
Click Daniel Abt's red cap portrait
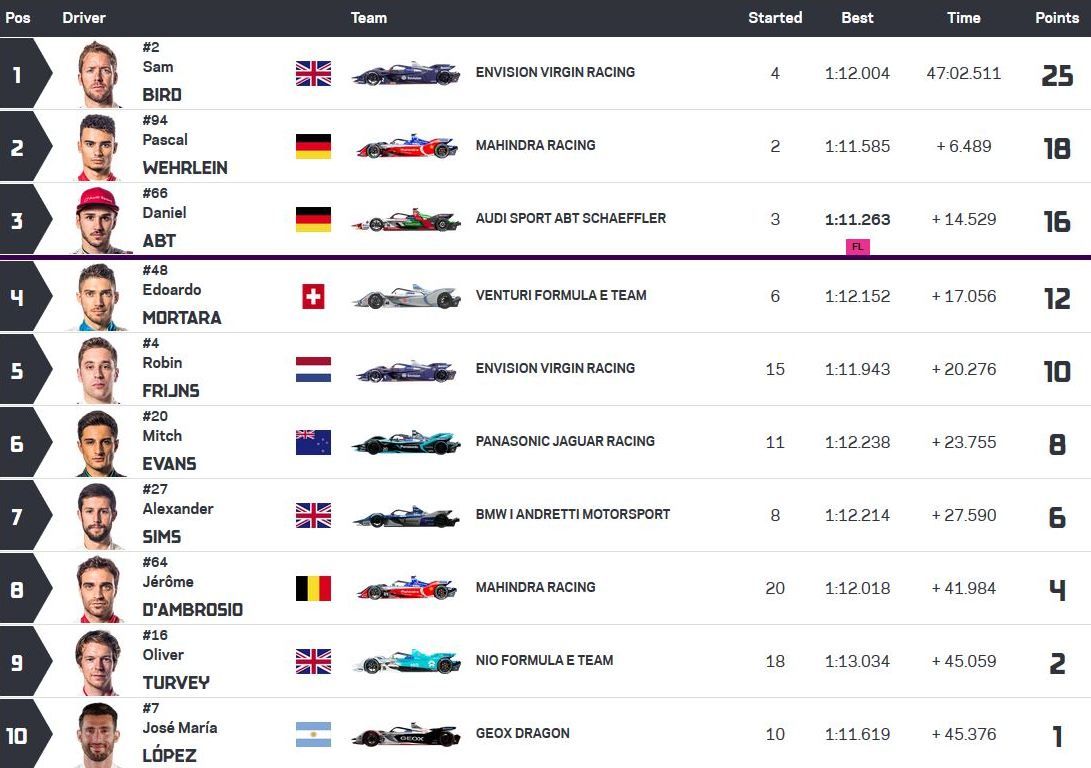pos(99,220)
